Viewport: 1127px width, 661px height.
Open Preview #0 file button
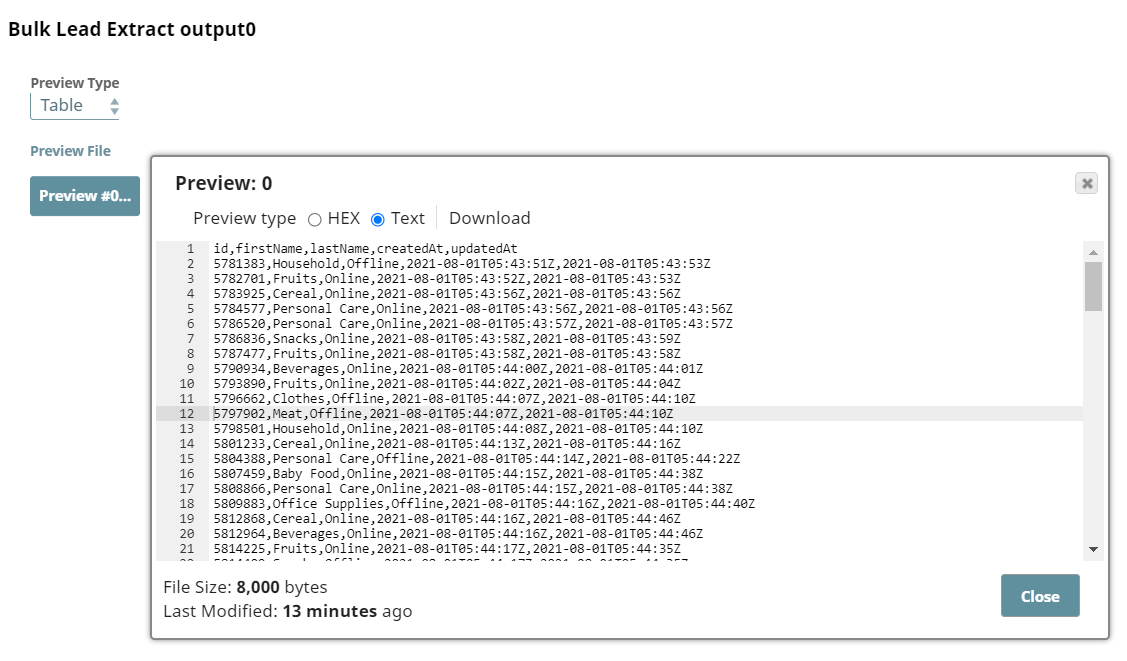(85, 196)
